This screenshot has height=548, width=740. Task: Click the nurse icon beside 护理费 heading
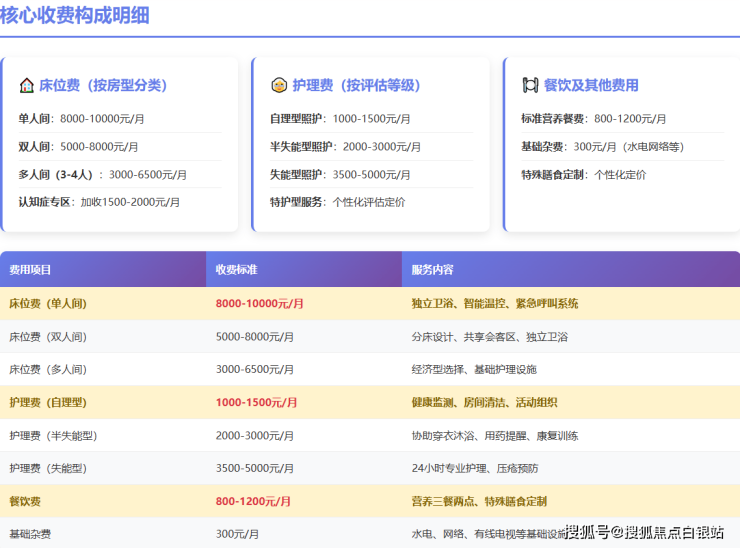[279, 86]
